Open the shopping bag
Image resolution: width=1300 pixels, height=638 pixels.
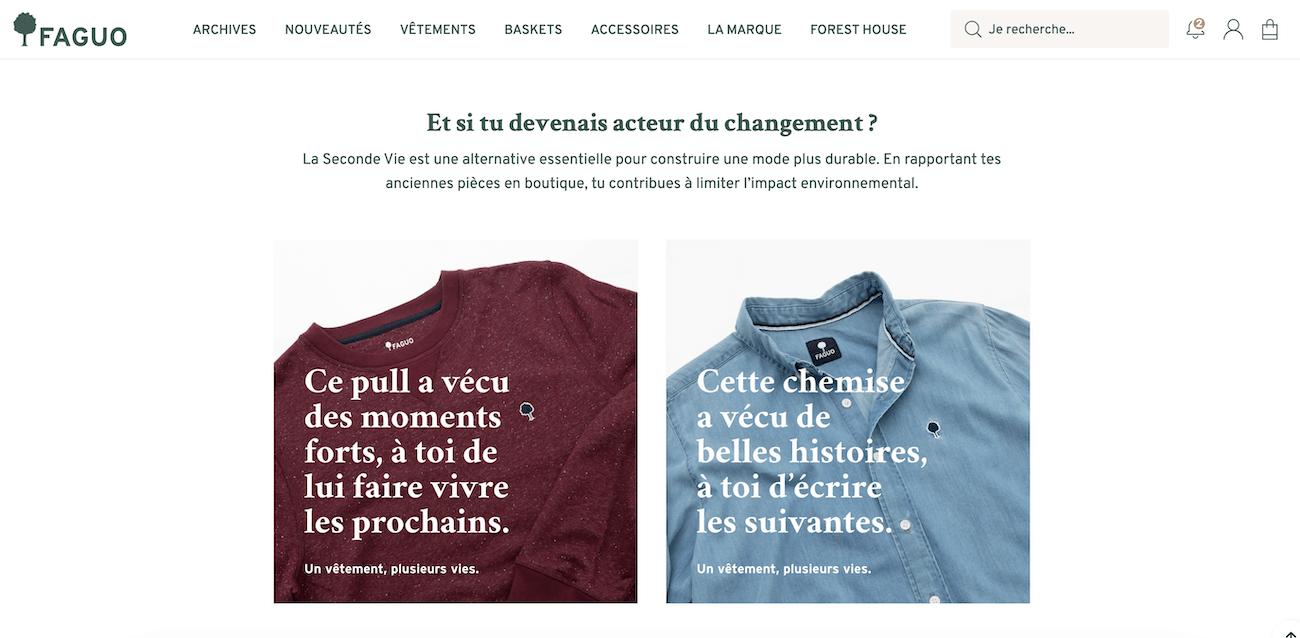click(1270, 30)
